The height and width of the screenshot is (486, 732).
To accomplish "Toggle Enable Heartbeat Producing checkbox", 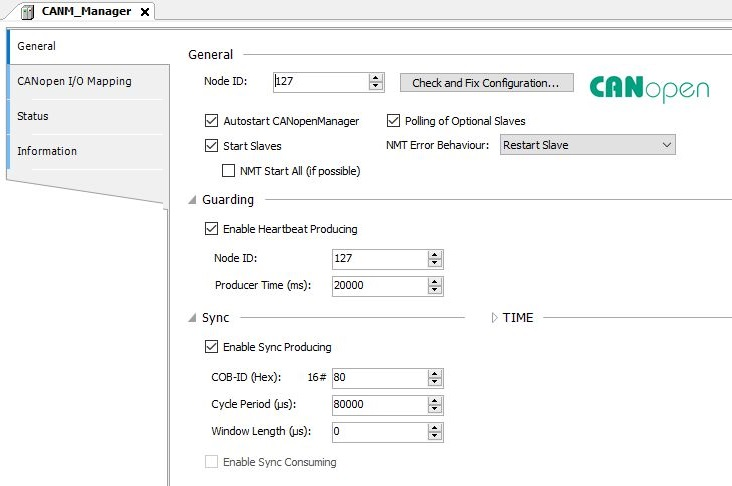I will (211, 229).
